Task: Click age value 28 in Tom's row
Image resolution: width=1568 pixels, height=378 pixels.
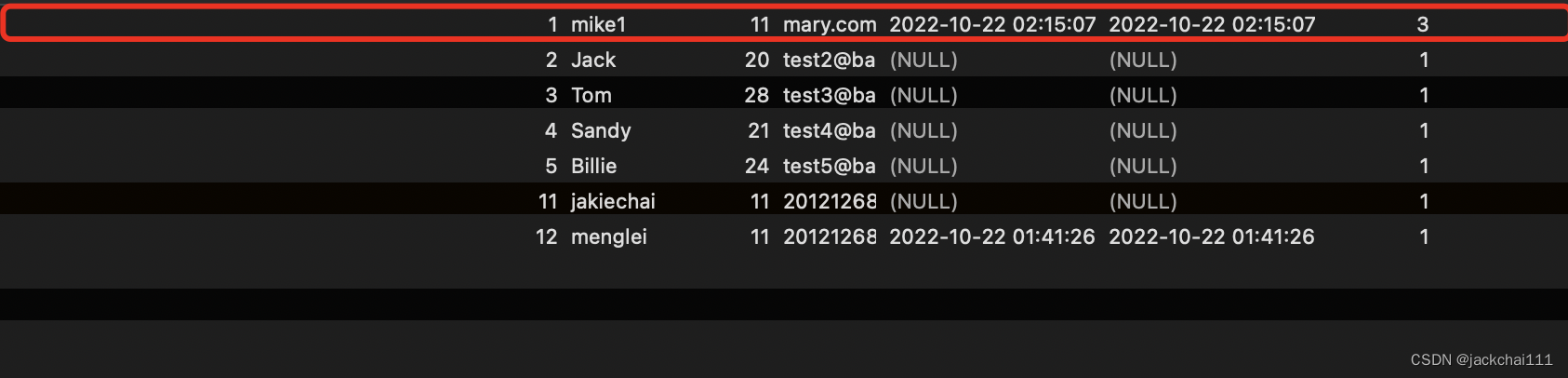Action: tap(757, 95)
